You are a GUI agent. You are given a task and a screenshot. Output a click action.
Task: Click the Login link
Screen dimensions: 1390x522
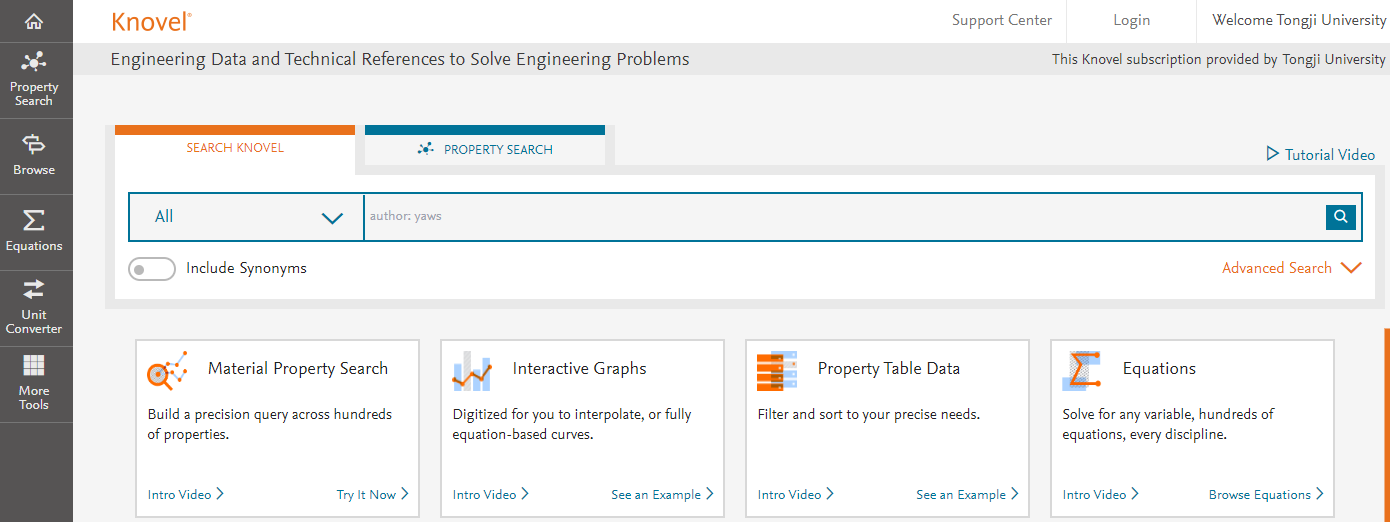tap(1131, 20)
